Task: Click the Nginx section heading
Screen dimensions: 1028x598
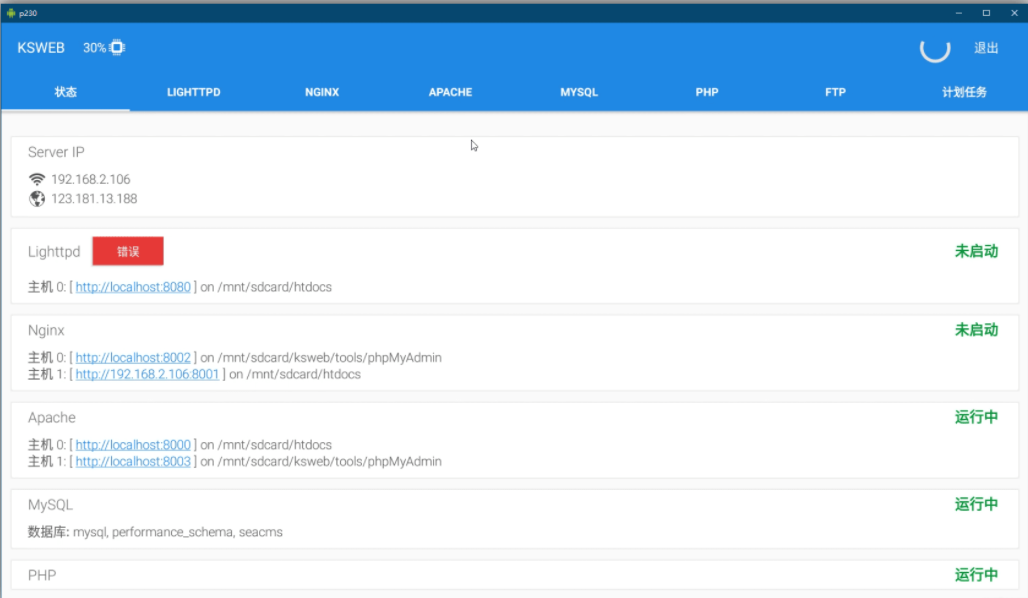Action: click(x=46, y=330)
